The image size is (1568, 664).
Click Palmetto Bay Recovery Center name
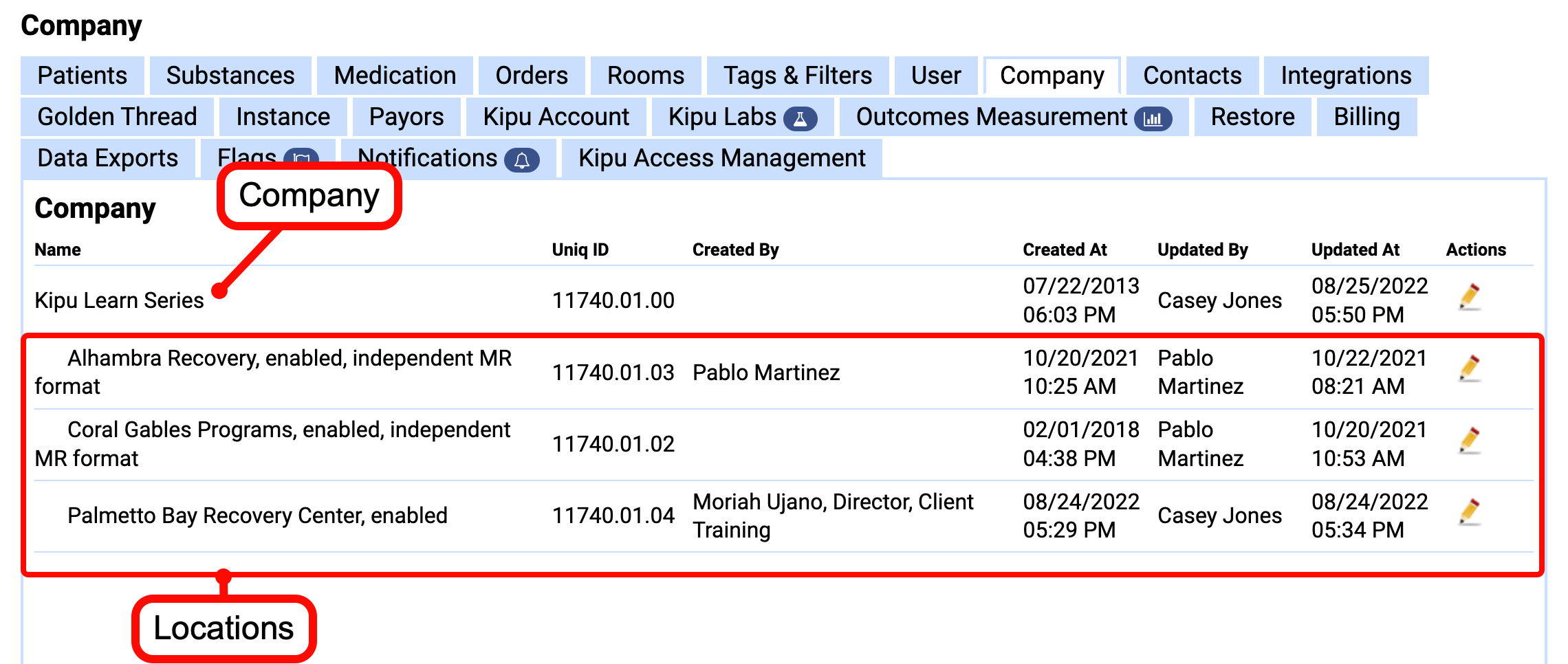coord(257,516)
